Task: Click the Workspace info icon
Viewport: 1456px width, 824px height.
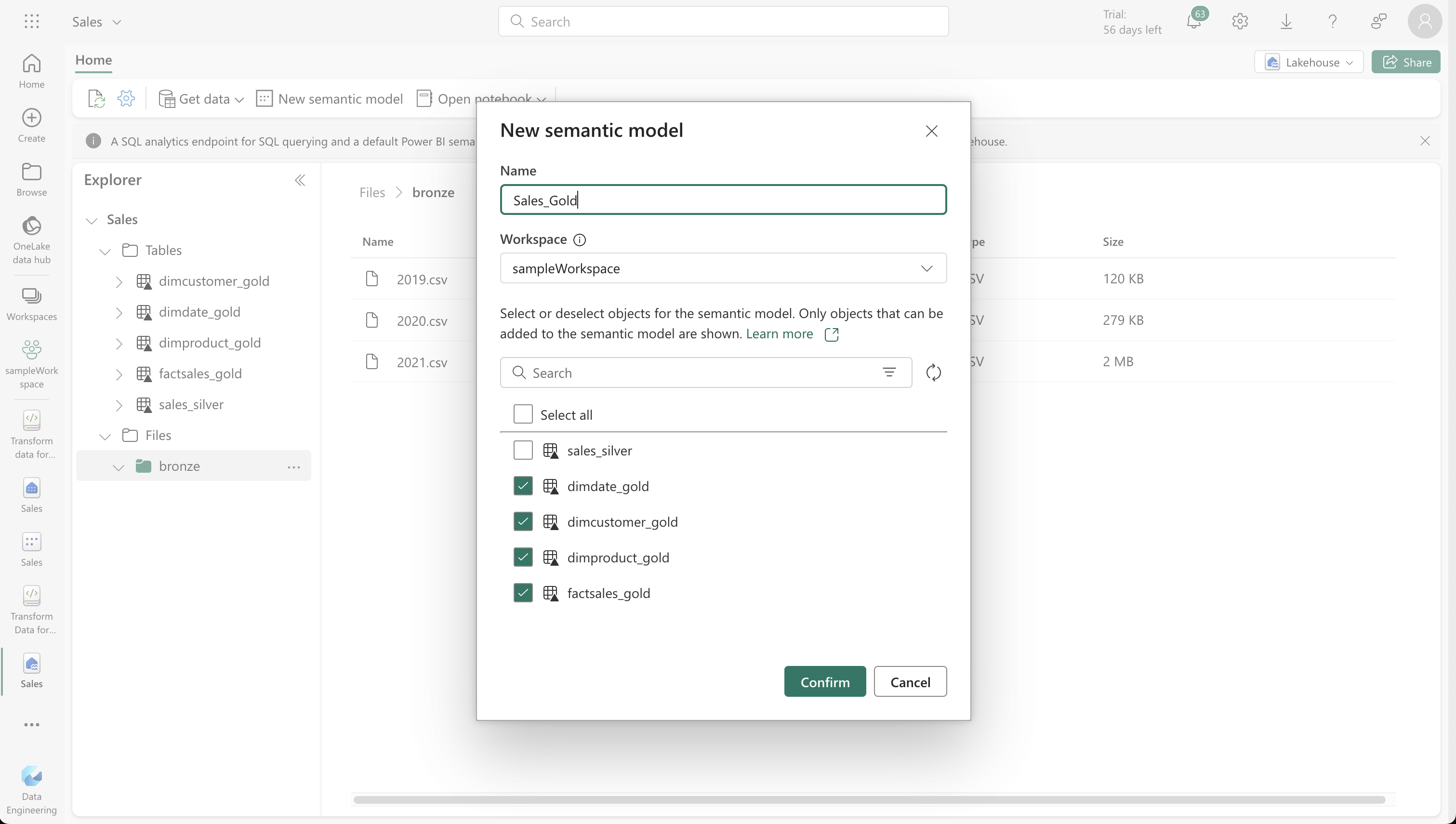Action: pyautogui.click(x=579, y=239)
